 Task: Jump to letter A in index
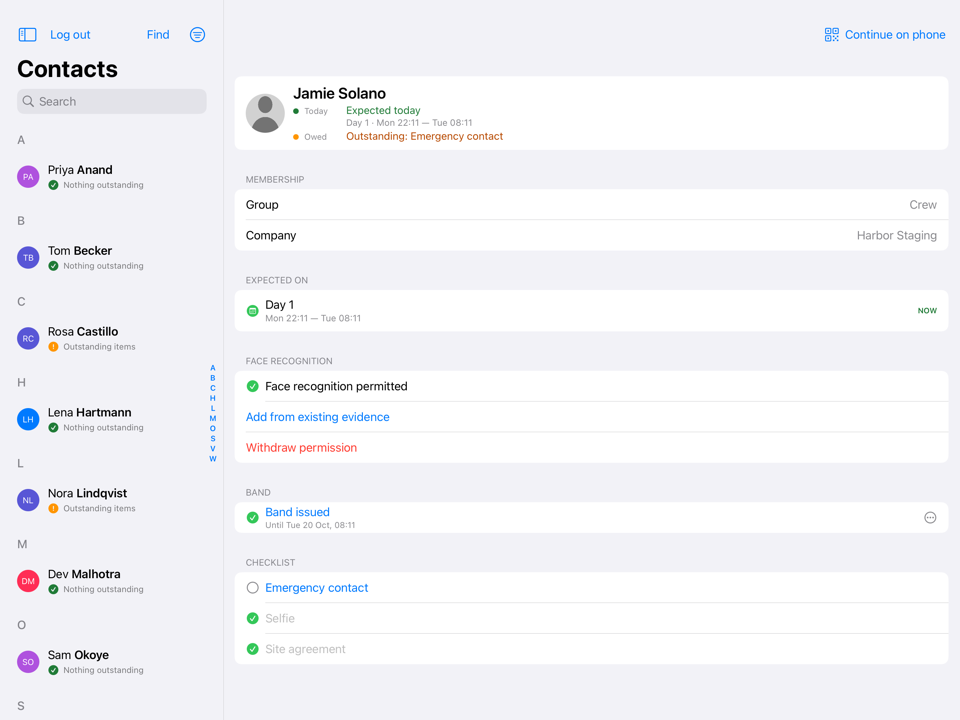click(212, 368)
